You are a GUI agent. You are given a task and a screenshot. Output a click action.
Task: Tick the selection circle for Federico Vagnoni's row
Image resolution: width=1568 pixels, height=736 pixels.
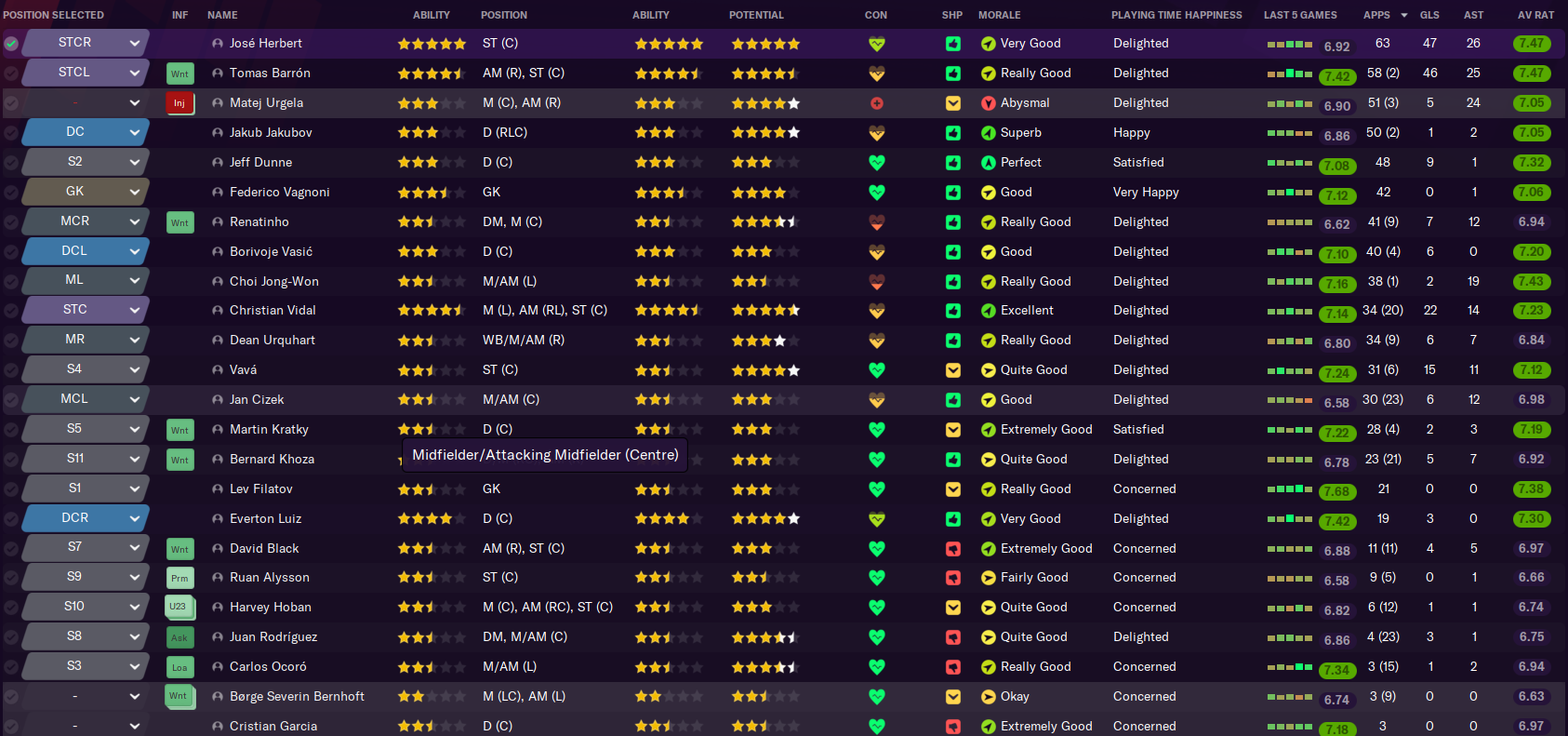tap(11, 193)
